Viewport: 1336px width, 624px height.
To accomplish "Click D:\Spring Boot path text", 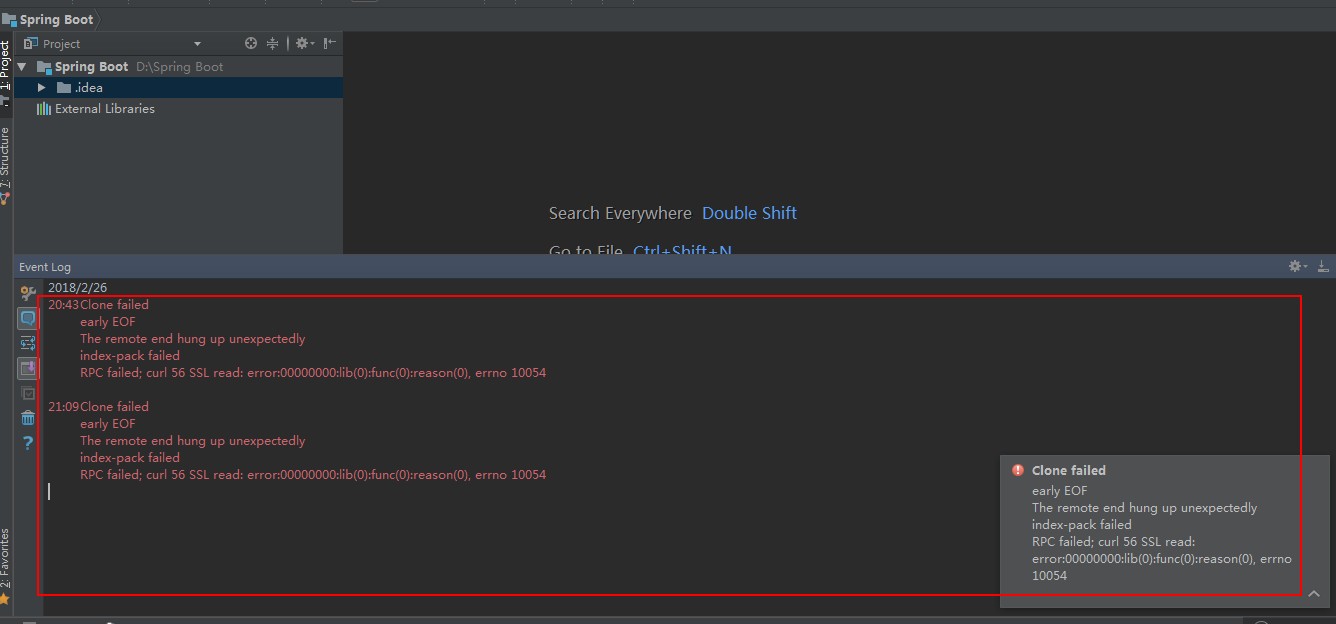I will [x=180, y=66].
